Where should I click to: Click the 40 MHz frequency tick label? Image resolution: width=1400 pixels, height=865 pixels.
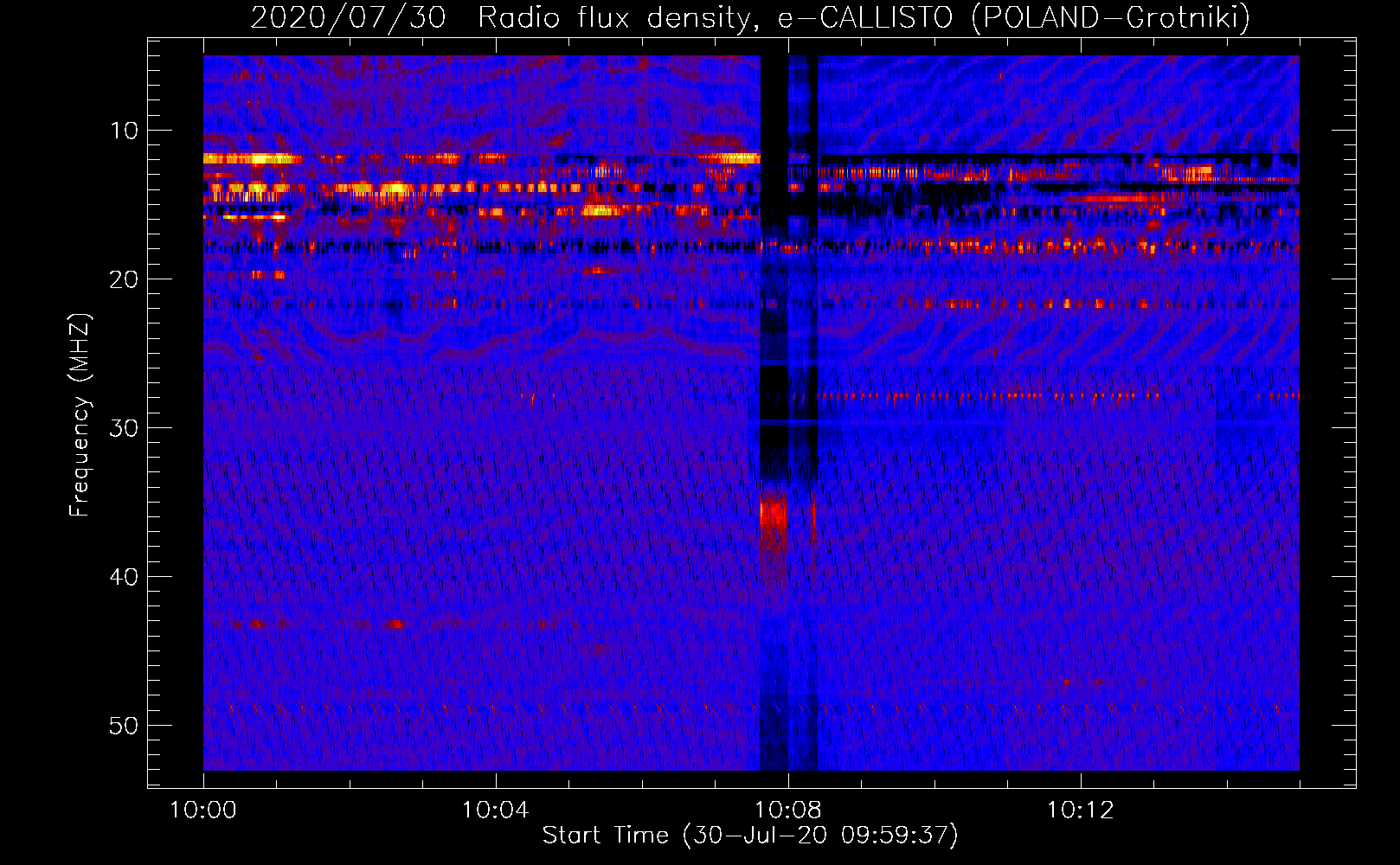pyautogui.click(x=125, y=577)
